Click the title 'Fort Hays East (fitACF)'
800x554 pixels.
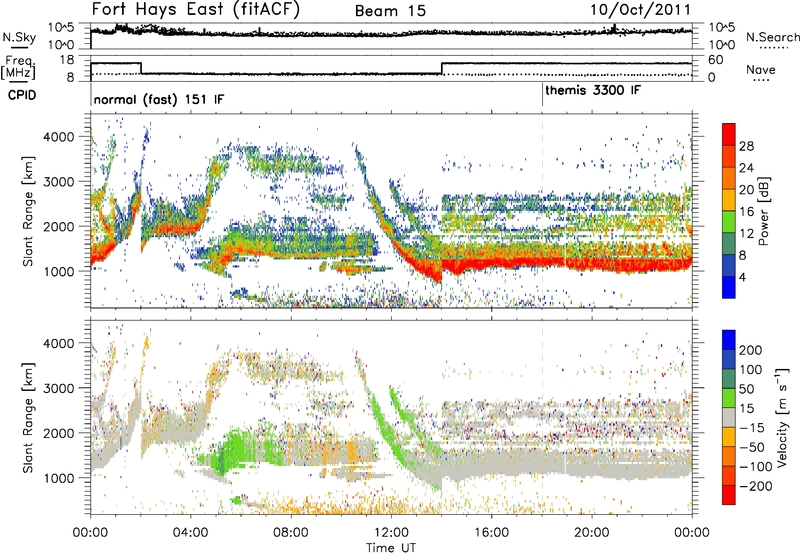(x=196, y=9)
